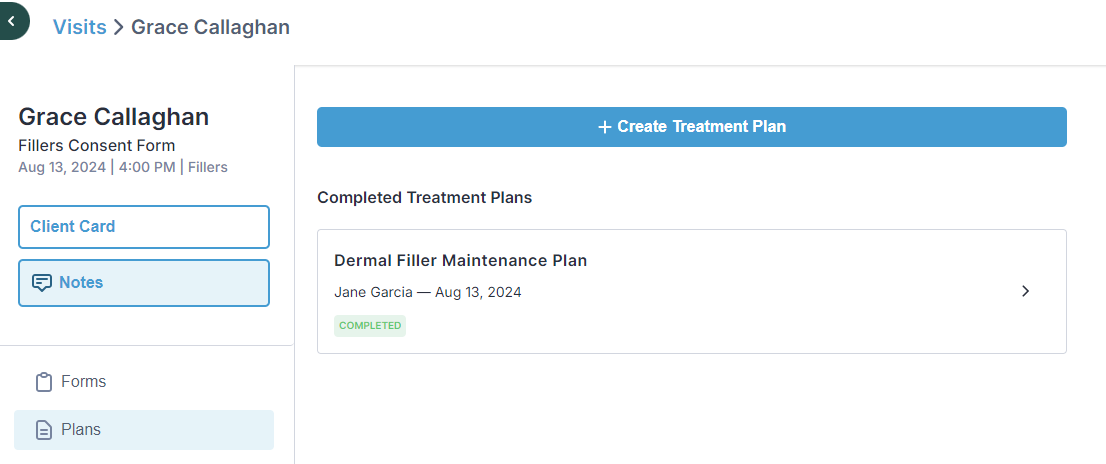This screenshot has height=464, width=1106.
Task: Click the Dermal Filler Maintenance Plan title
Action: click(461, 260)
